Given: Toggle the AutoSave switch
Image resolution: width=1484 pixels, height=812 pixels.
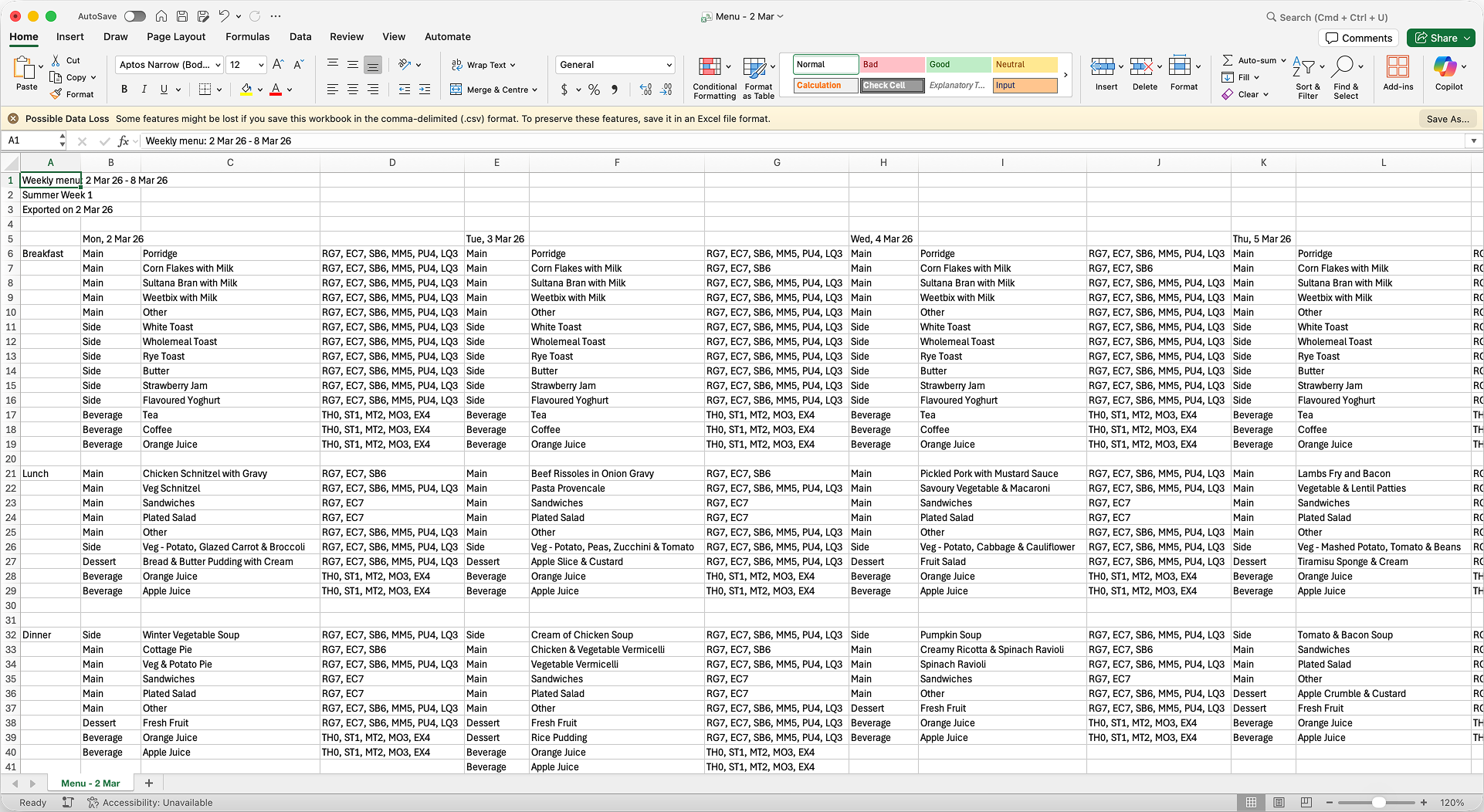Looking at the screenshot, I should [135, 16].
